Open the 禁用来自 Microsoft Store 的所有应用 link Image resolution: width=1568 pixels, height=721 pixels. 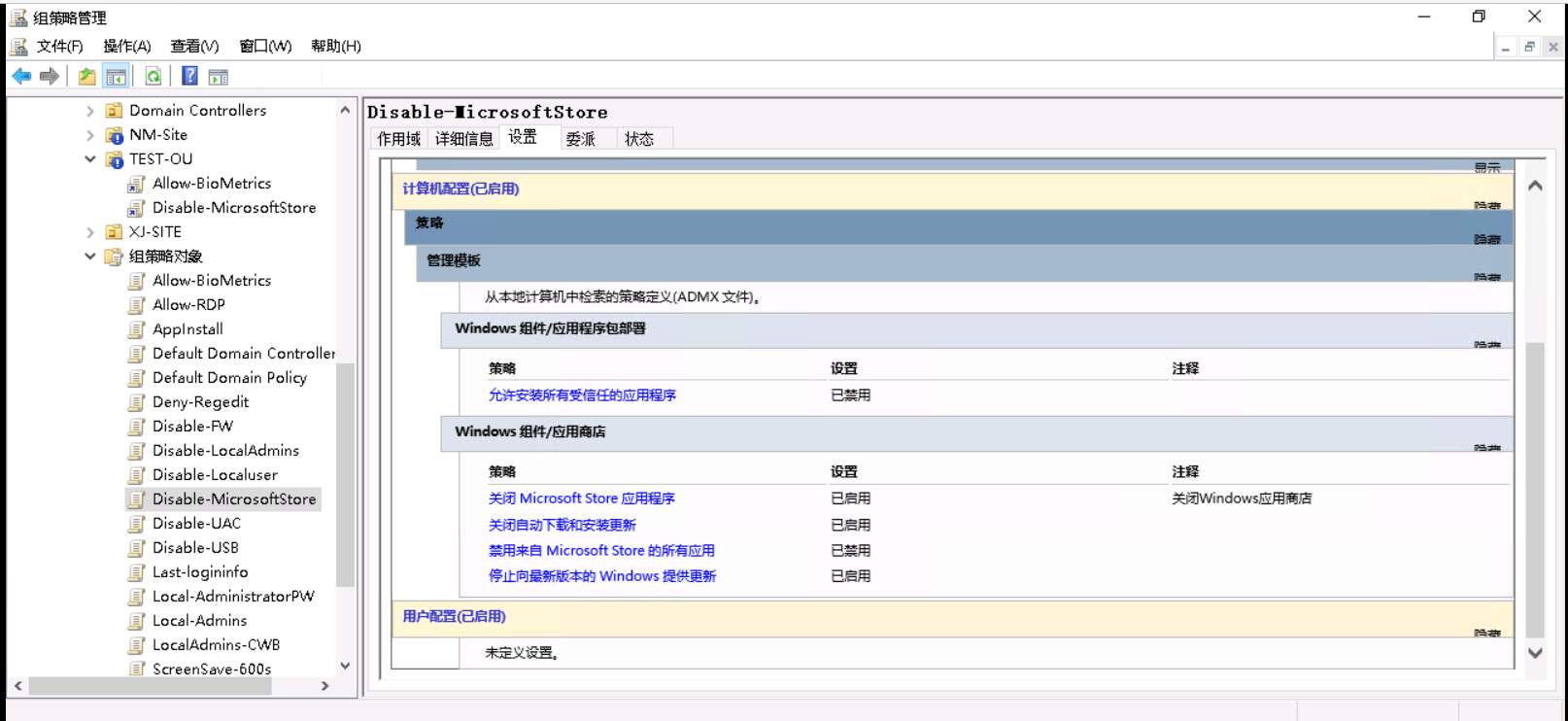tap(601, 551)
